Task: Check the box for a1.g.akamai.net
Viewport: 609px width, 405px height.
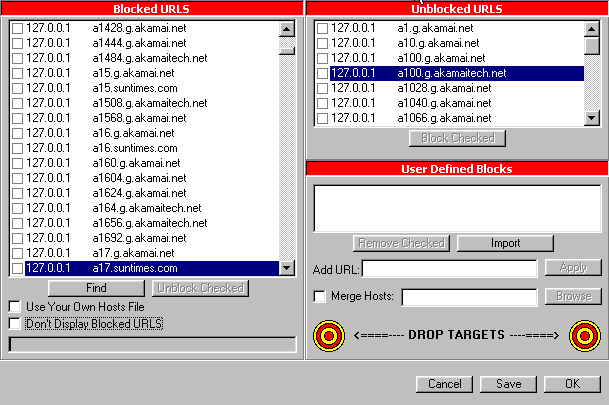Action: 322,28
